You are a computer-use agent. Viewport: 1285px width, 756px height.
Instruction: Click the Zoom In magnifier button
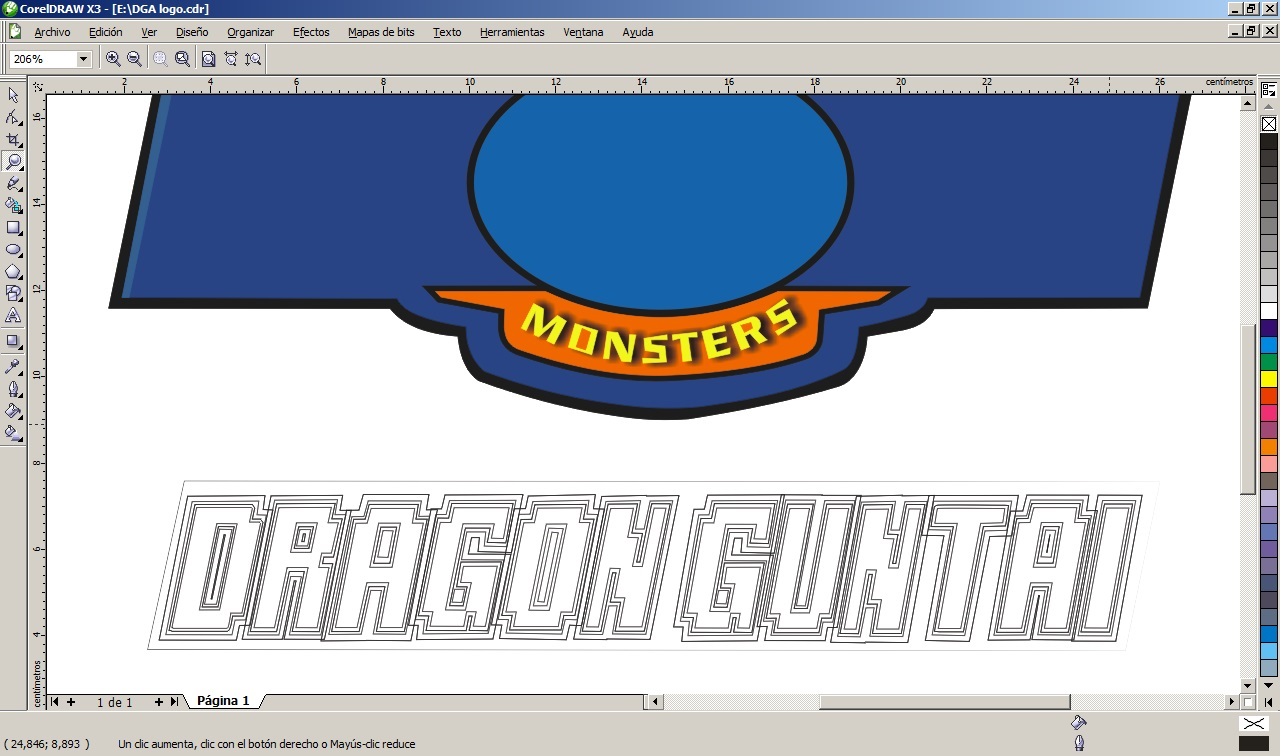[x=113, y=59]
